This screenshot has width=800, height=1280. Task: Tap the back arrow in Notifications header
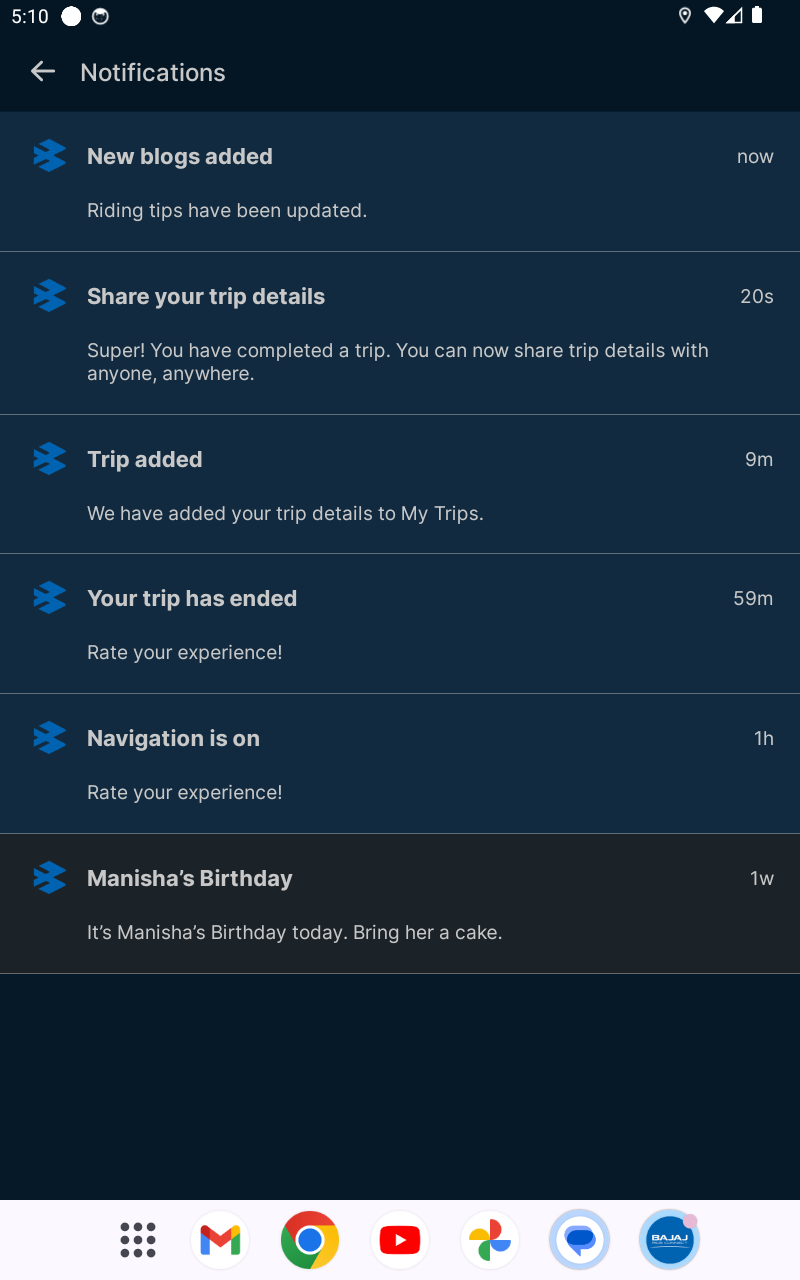pos(42,71)
